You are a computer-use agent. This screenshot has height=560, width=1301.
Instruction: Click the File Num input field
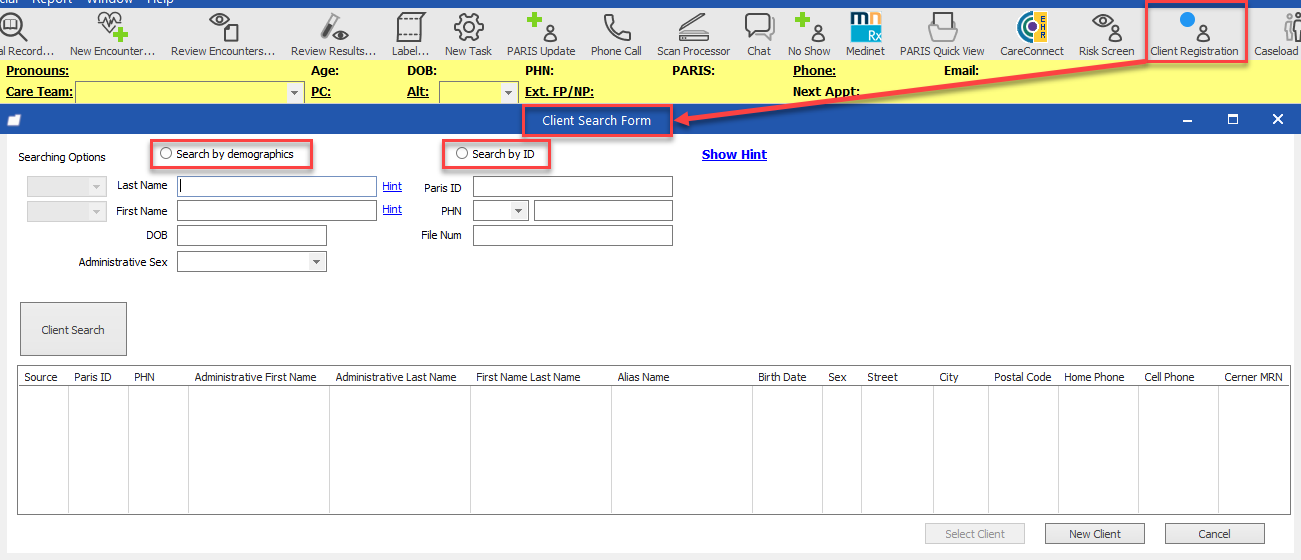click(573, 236)
